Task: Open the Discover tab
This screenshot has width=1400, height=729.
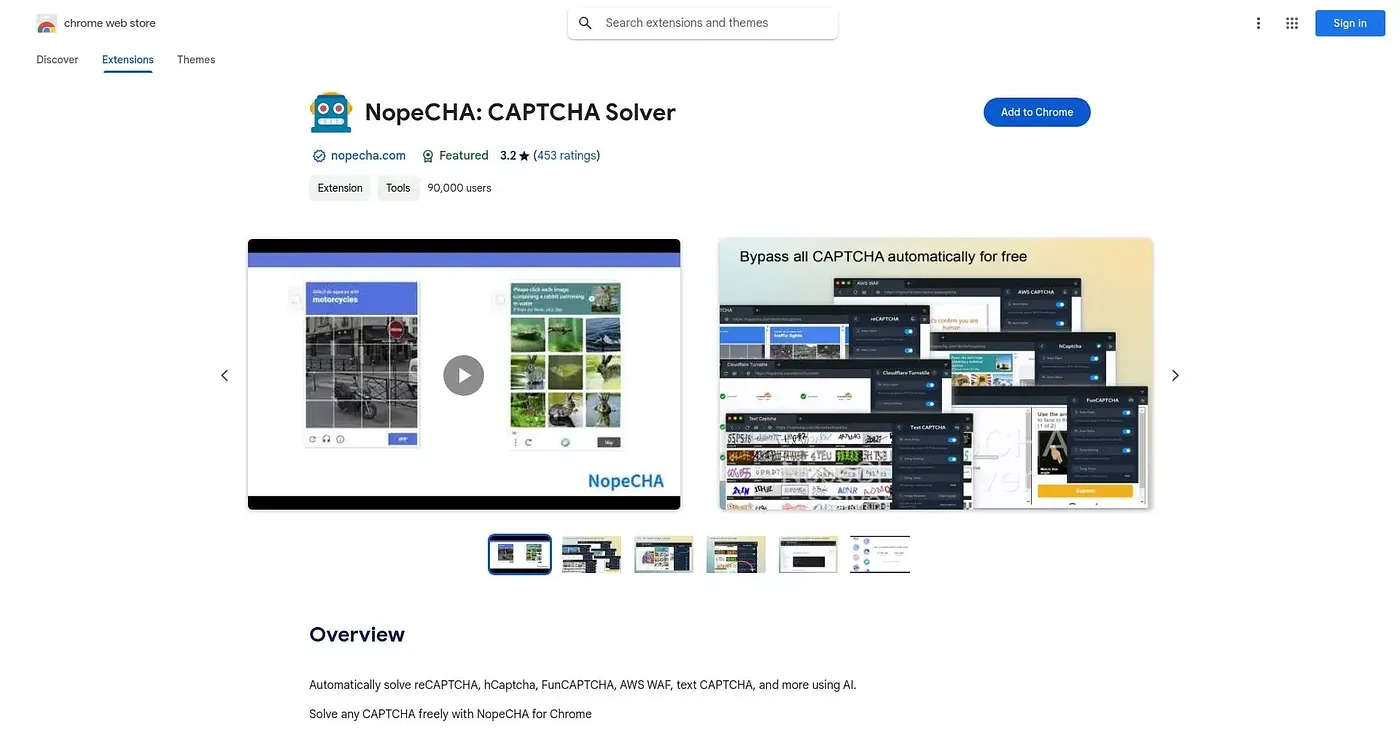Action: 57,60
